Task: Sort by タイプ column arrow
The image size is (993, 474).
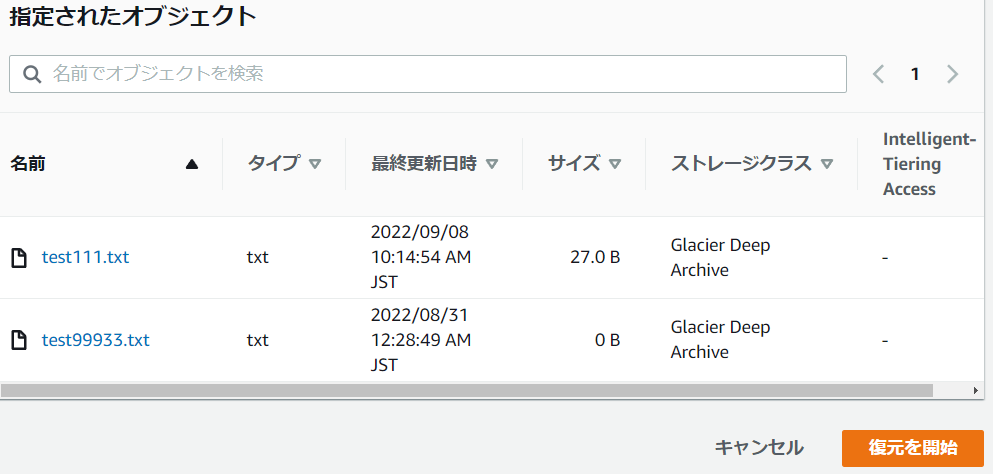Action: coord(315,164)
